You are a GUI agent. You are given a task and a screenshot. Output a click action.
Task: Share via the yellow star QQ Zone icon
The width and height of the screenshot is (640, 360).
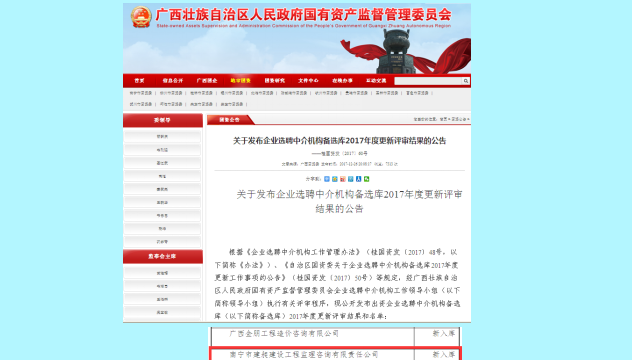click(335, 179)
